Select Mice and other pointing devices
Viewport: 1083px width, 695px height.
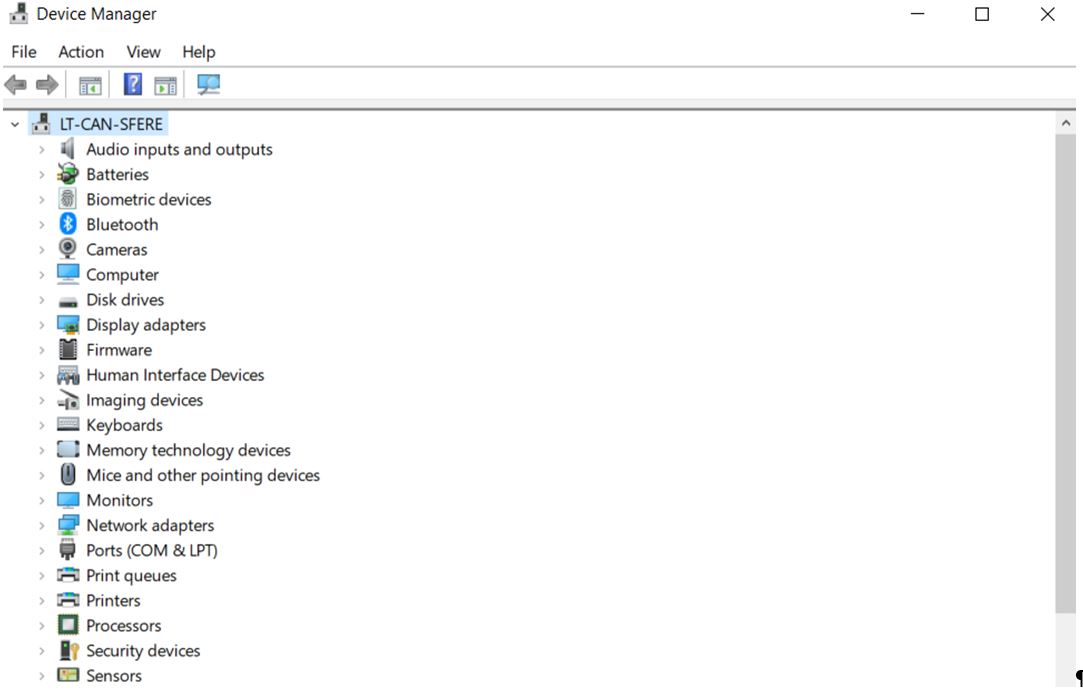click(x=203, y=475)
